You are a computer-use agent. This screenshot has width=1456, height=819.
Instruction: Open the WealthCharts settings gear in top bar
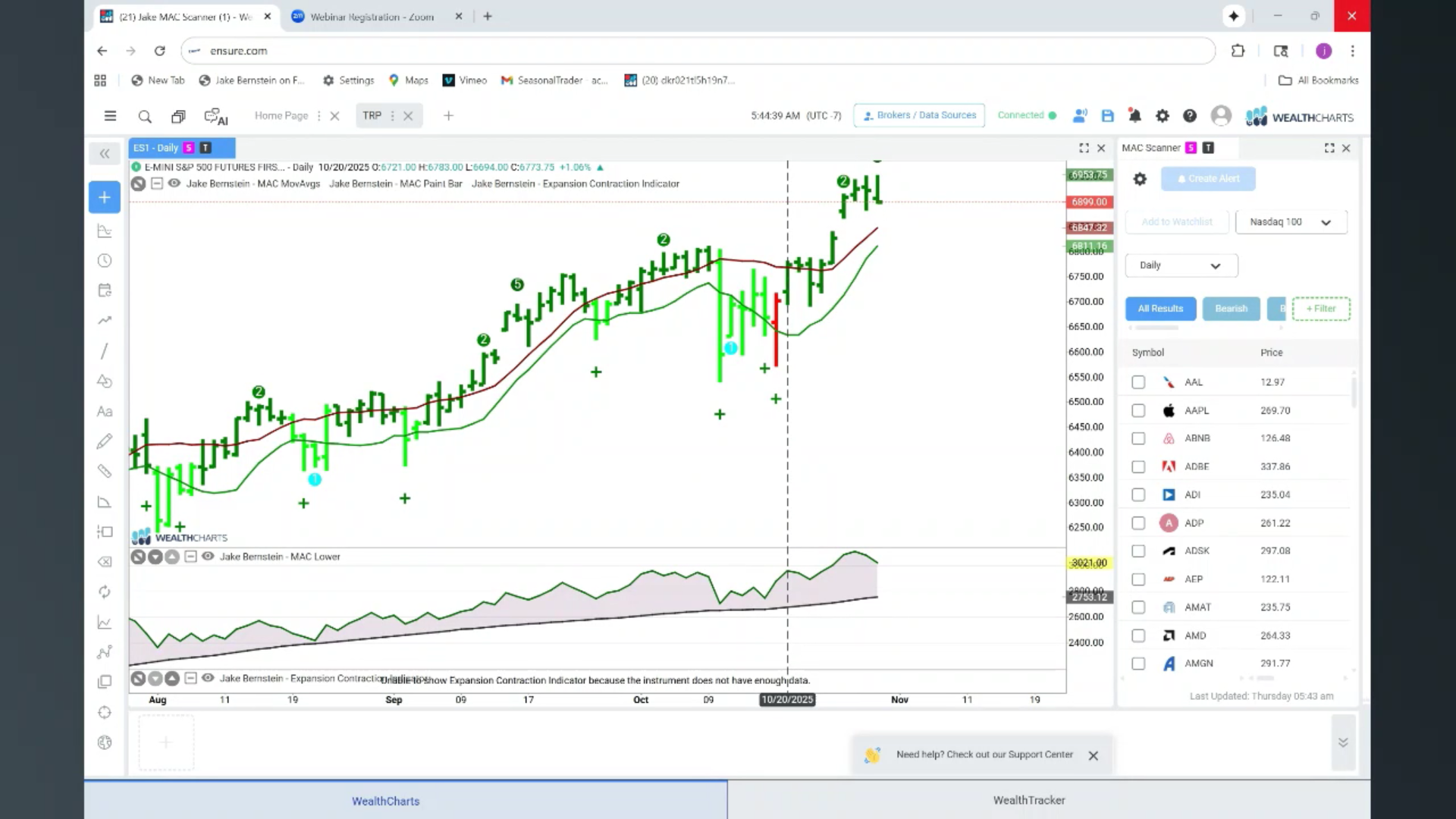(1163, 116)
